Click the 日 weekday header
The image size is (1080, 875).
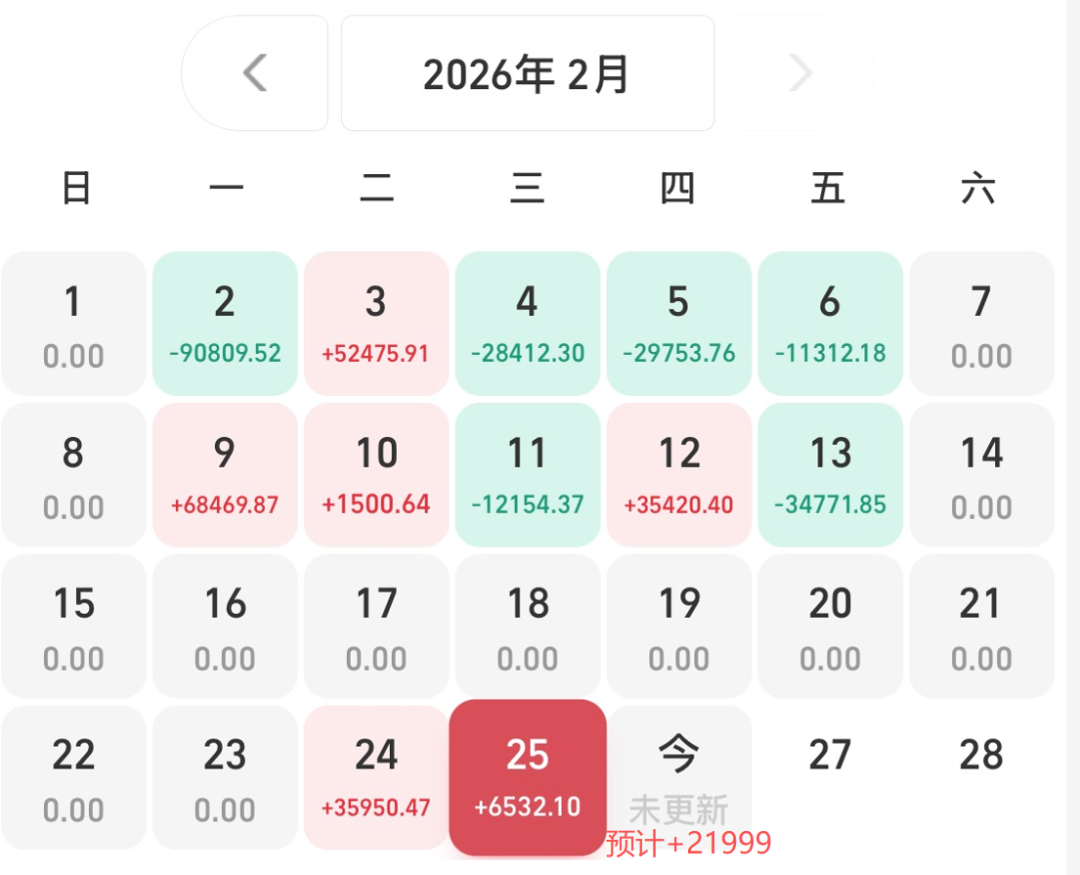pyautogui.click(x=76, y=188)
